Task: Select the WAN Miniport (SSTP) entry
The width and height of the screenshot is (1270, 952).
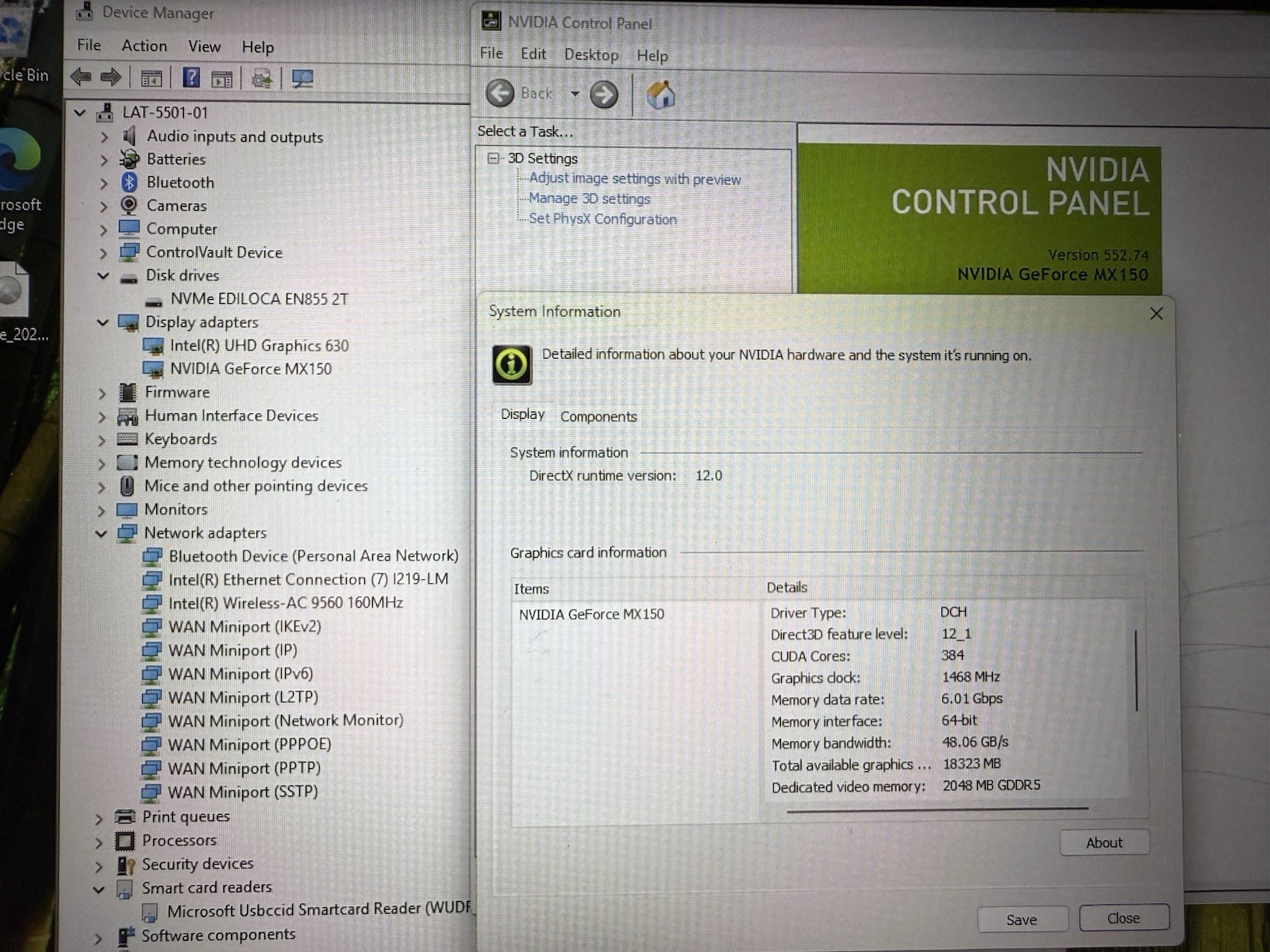Action: (243, 792)
